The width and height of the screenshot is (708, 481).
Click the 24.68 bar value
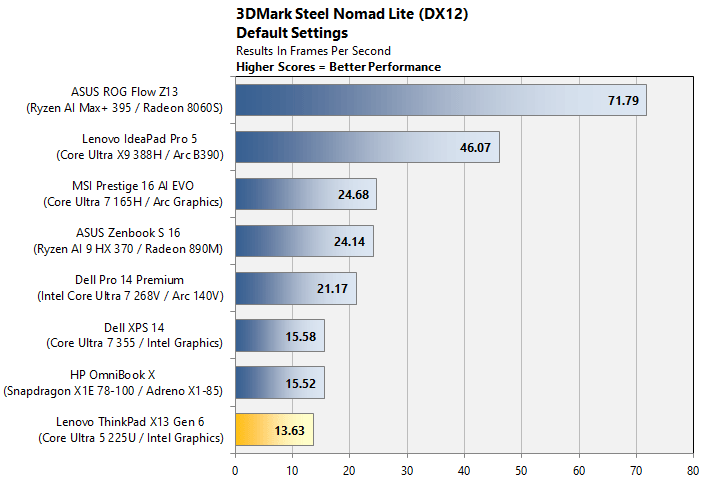click(353, 195)
